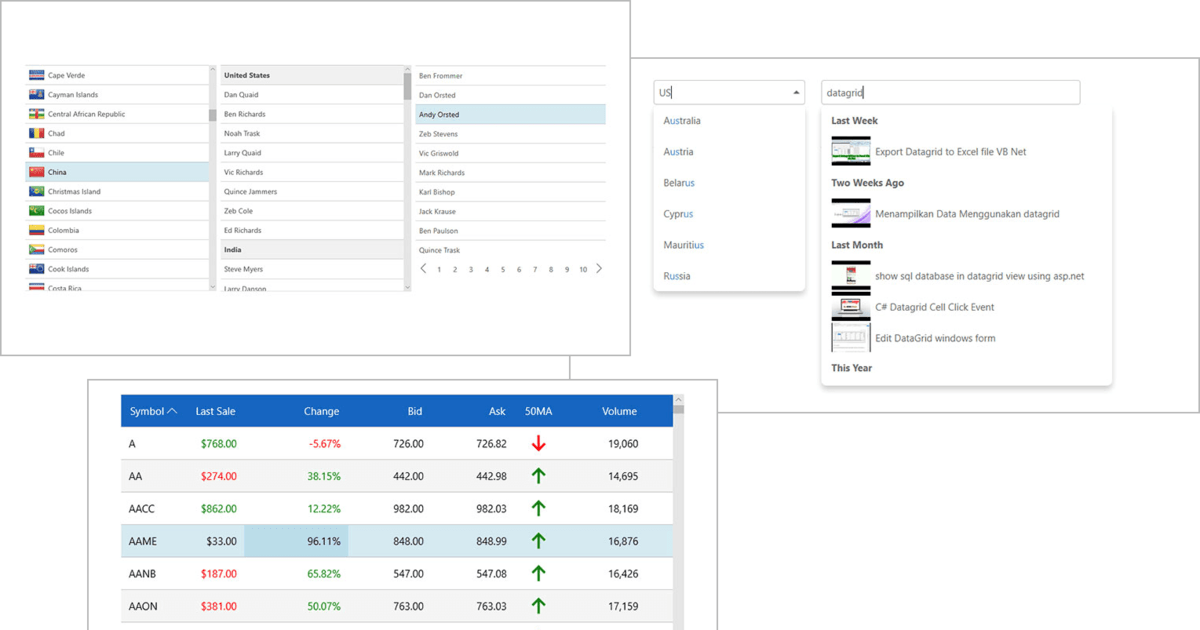Open the US combobox dropdown arrow

point(797,92)
